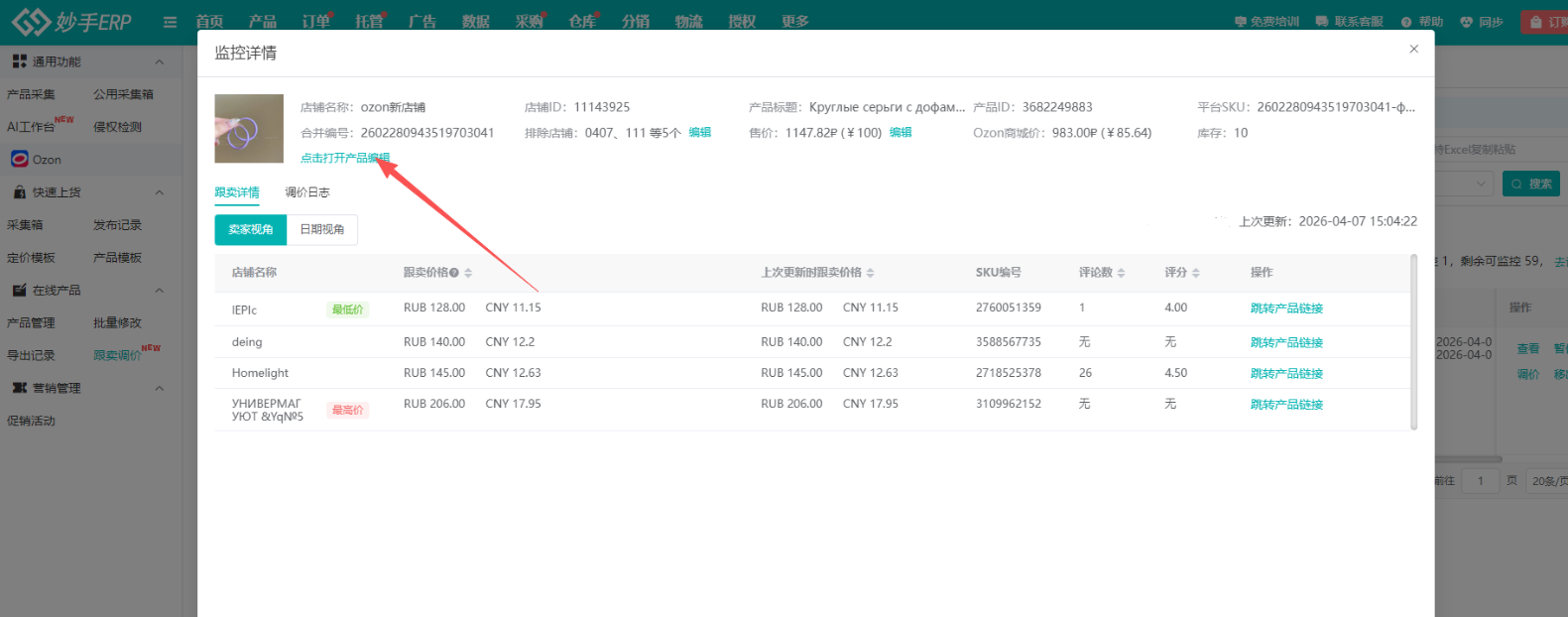
Task: Open the 广告 top menu
Action: point(422,22)
